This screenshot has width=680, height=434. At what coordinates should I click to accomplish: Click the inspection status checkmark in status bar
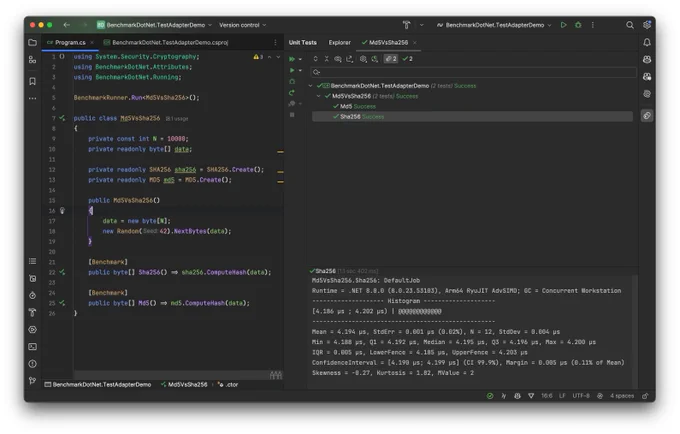[x=490, y=396]
